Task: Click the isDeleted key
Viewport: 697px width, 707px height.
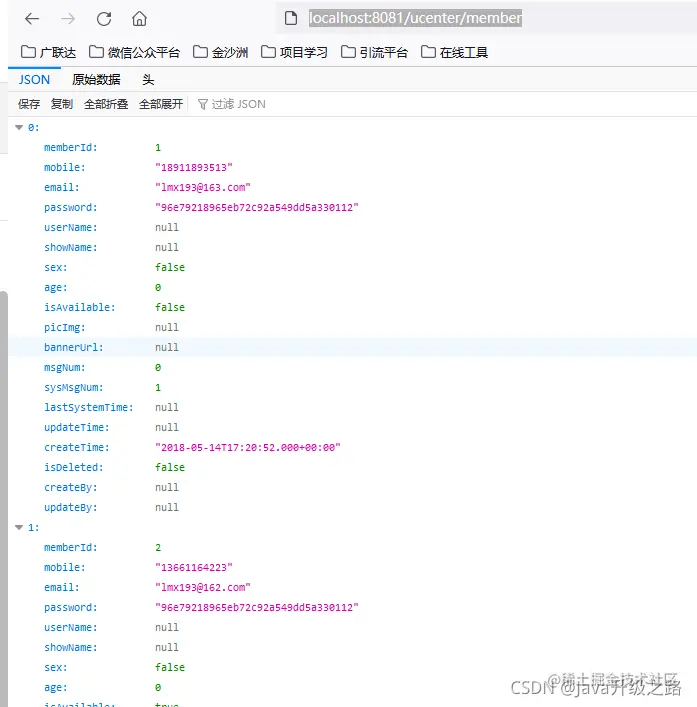Action: [73, 468]
